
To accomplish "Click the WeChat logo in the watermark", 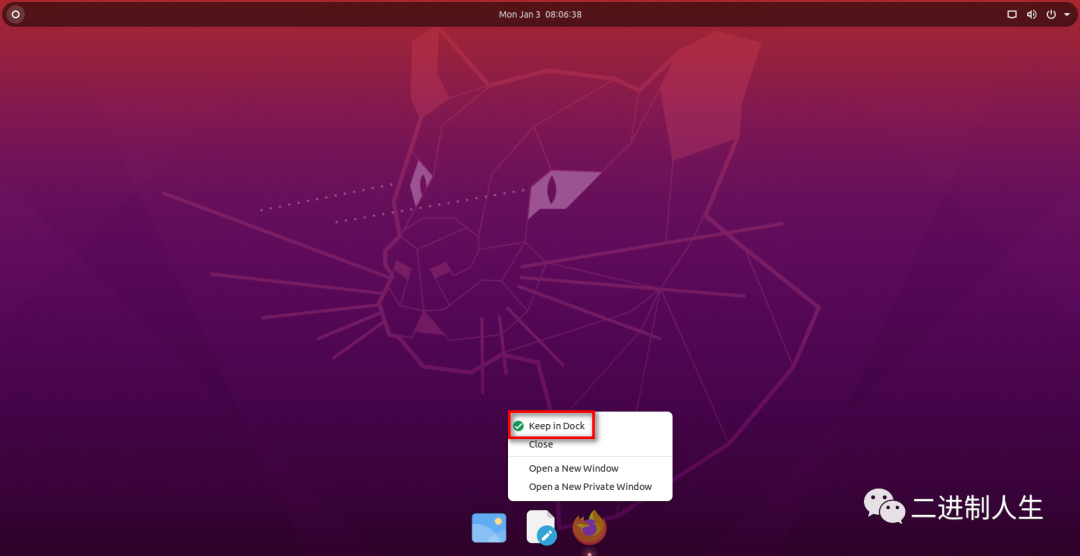I will click(x=884, y=506).
